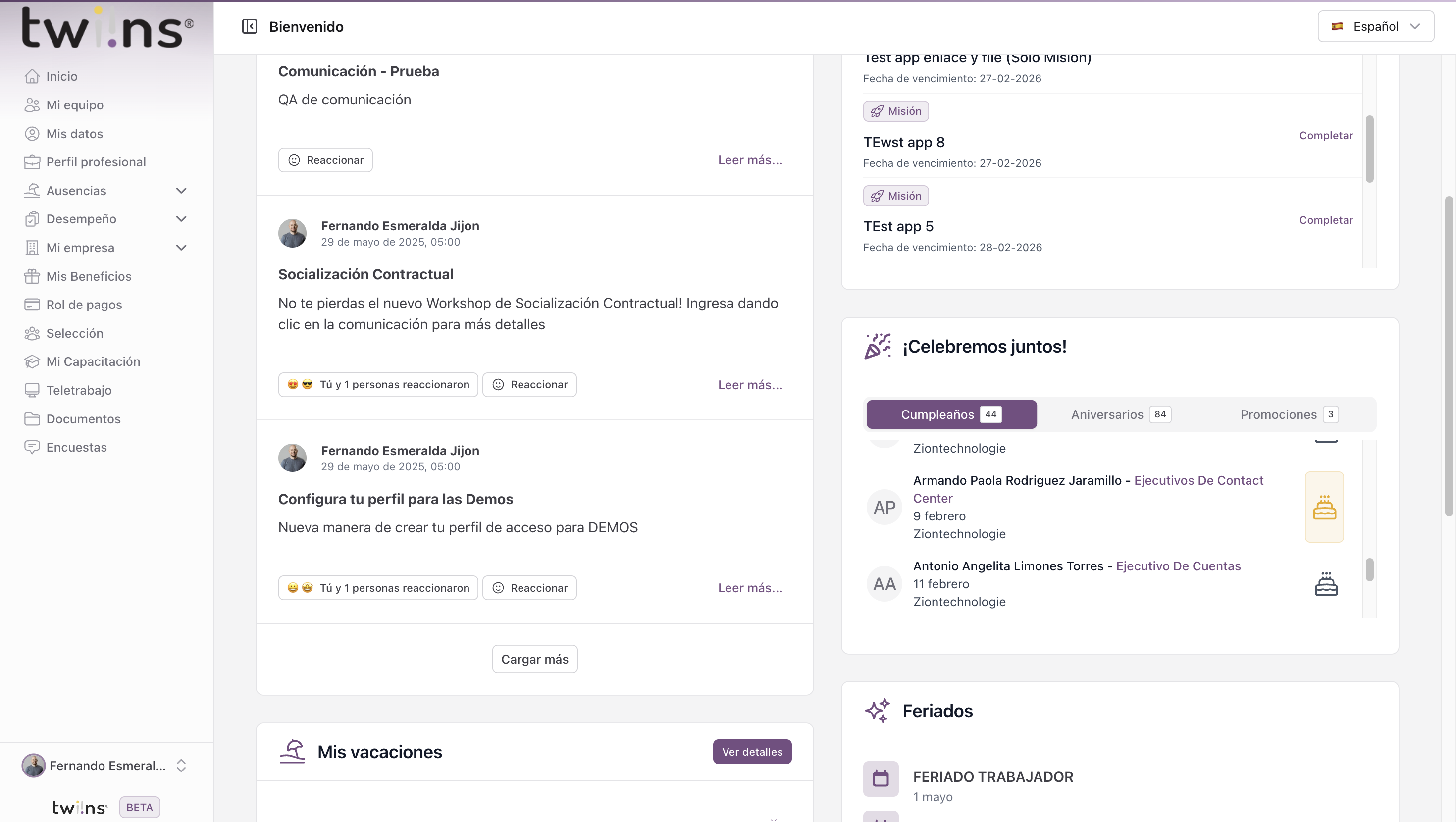The width and height of the screenshot is (1456, 822).
Task: Switch to the Promociones tab
Action: tap(1288, 415)
